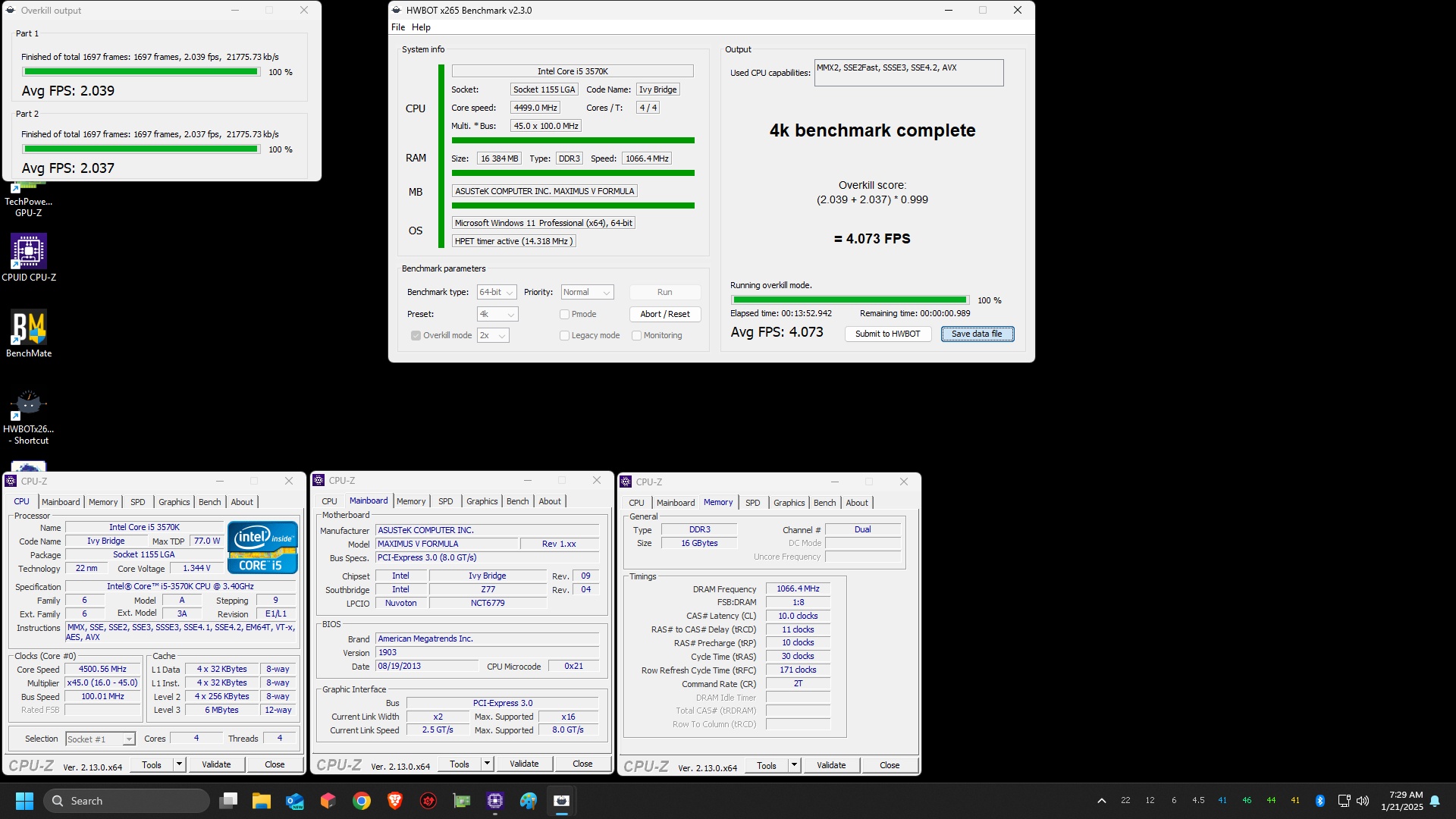Open the Preset 4k dropdown
The height and width of the screenshot is (819, 1456).
(497, 314)
